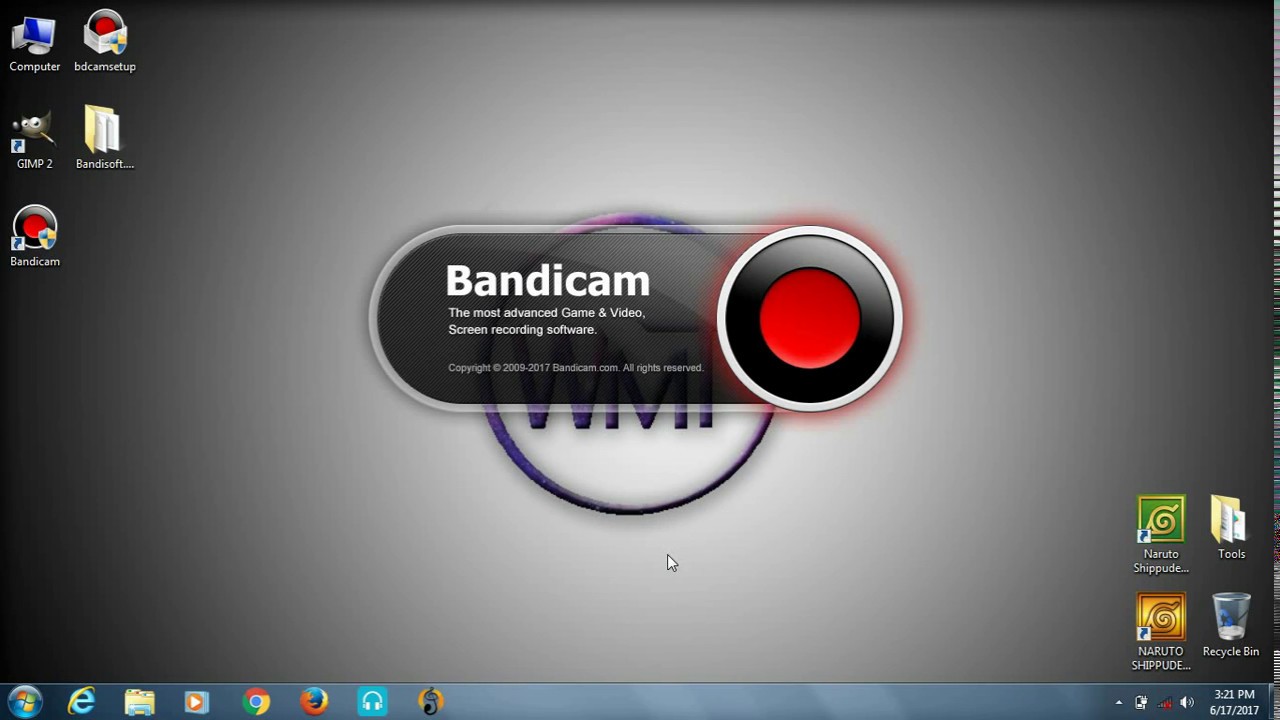
Task: Select the orange NARUTO SHIPPUDE shortcut icon
Action: click(x=1160, y=632)
